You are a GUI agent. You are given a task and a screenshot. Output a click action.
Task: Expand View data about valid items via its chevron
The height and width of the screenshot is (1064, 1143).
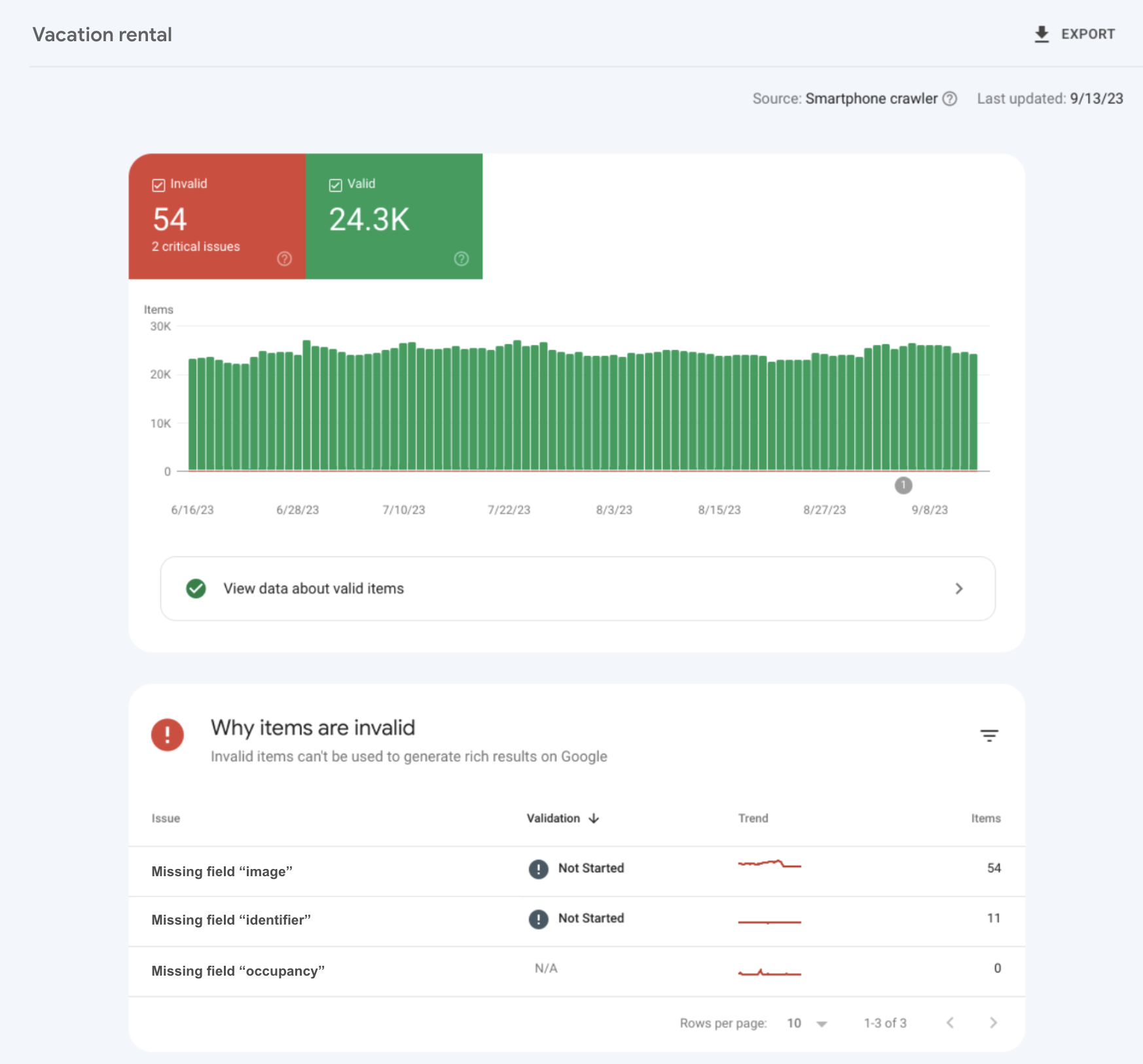(959, 589)
